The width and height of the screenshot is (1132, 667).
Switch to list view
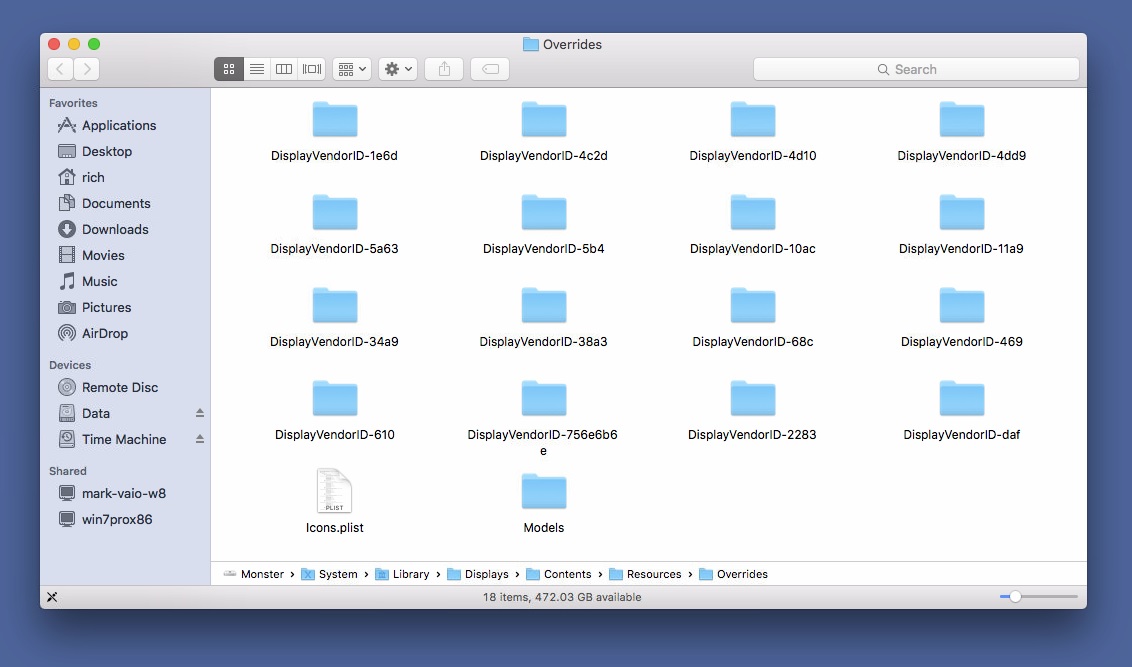(256, 69)
